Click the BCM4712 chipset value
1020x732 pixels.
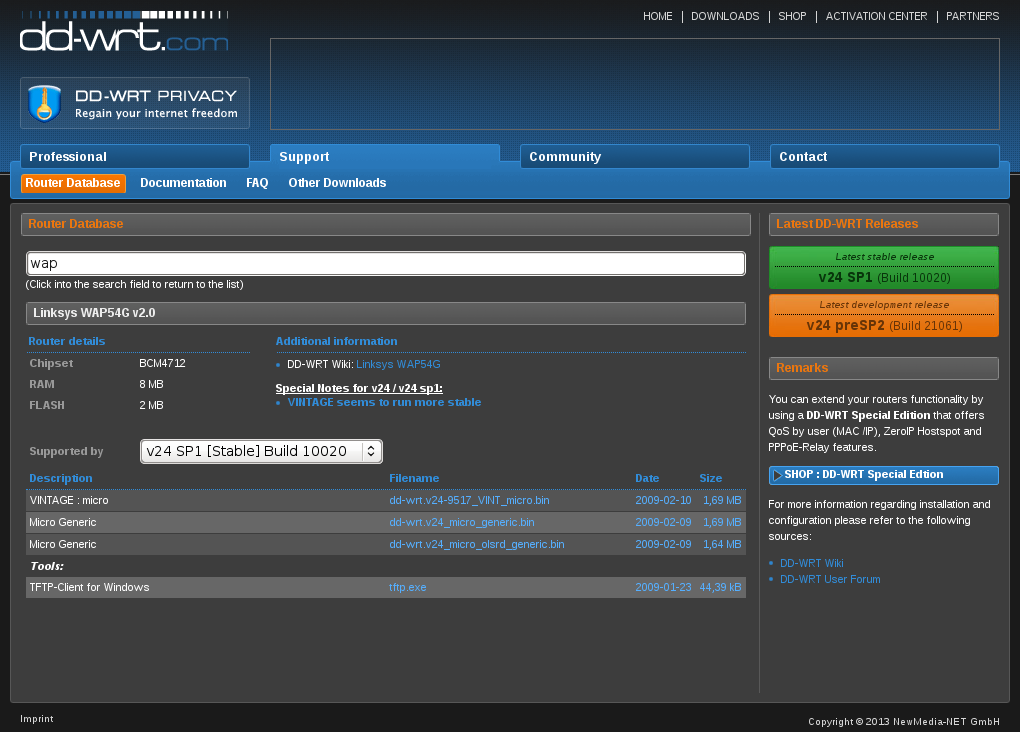pyautogui.click(x=163, y=364)
